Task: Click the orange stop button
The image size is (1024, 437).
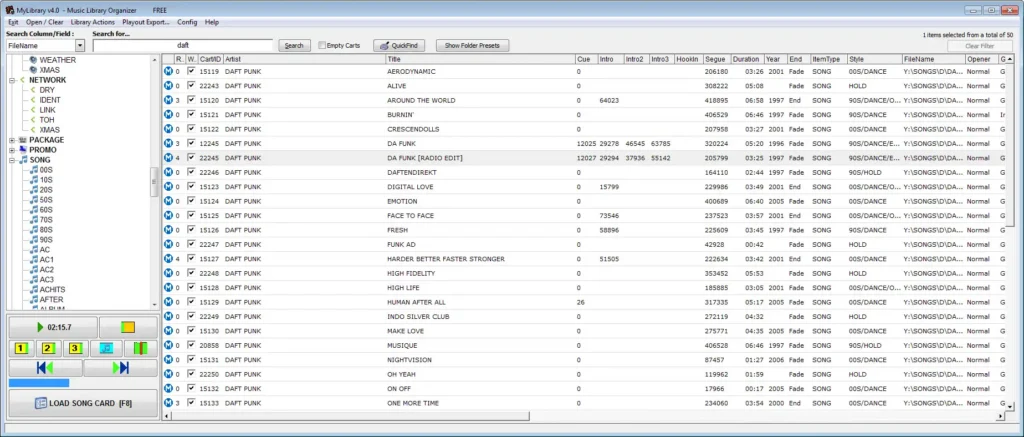Action: 128,327
